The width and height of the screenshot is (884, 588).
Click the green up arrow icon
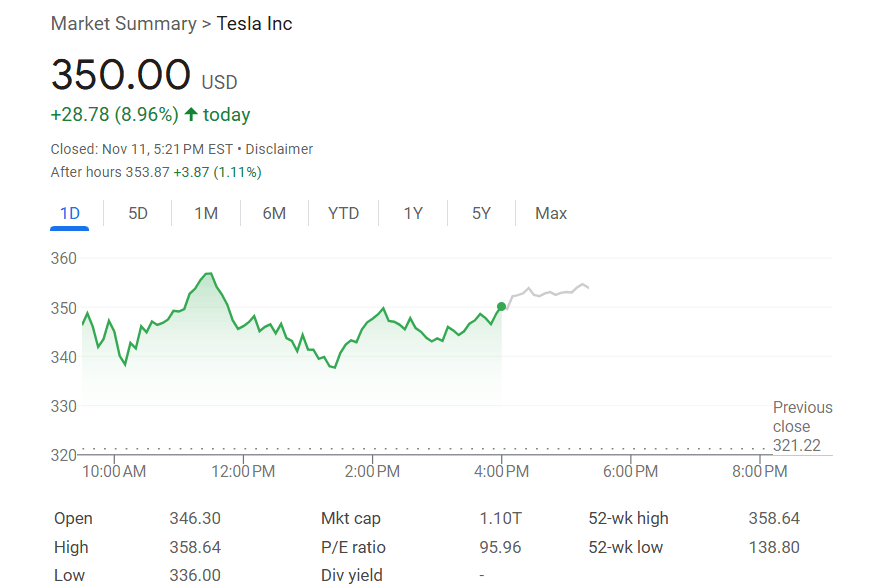(191, 115)
